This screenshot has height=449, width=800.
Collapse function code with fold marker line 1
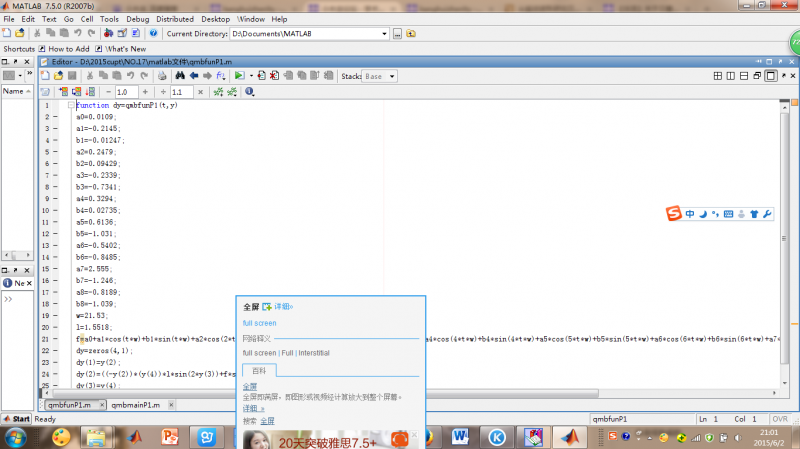point(71,105)
